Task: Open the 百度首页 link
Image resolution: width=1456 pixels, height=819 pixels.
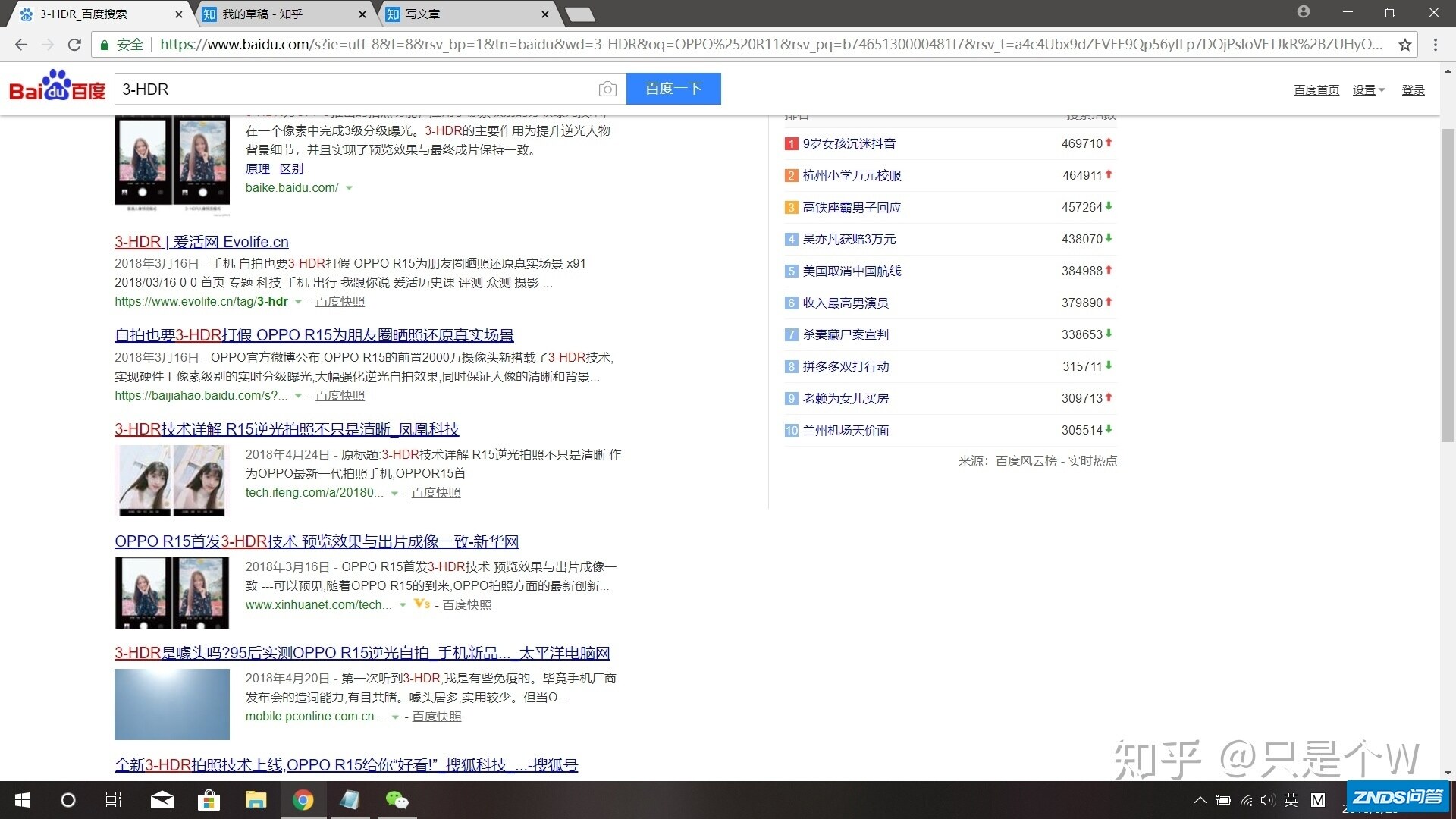Action: click(1316, 90)
